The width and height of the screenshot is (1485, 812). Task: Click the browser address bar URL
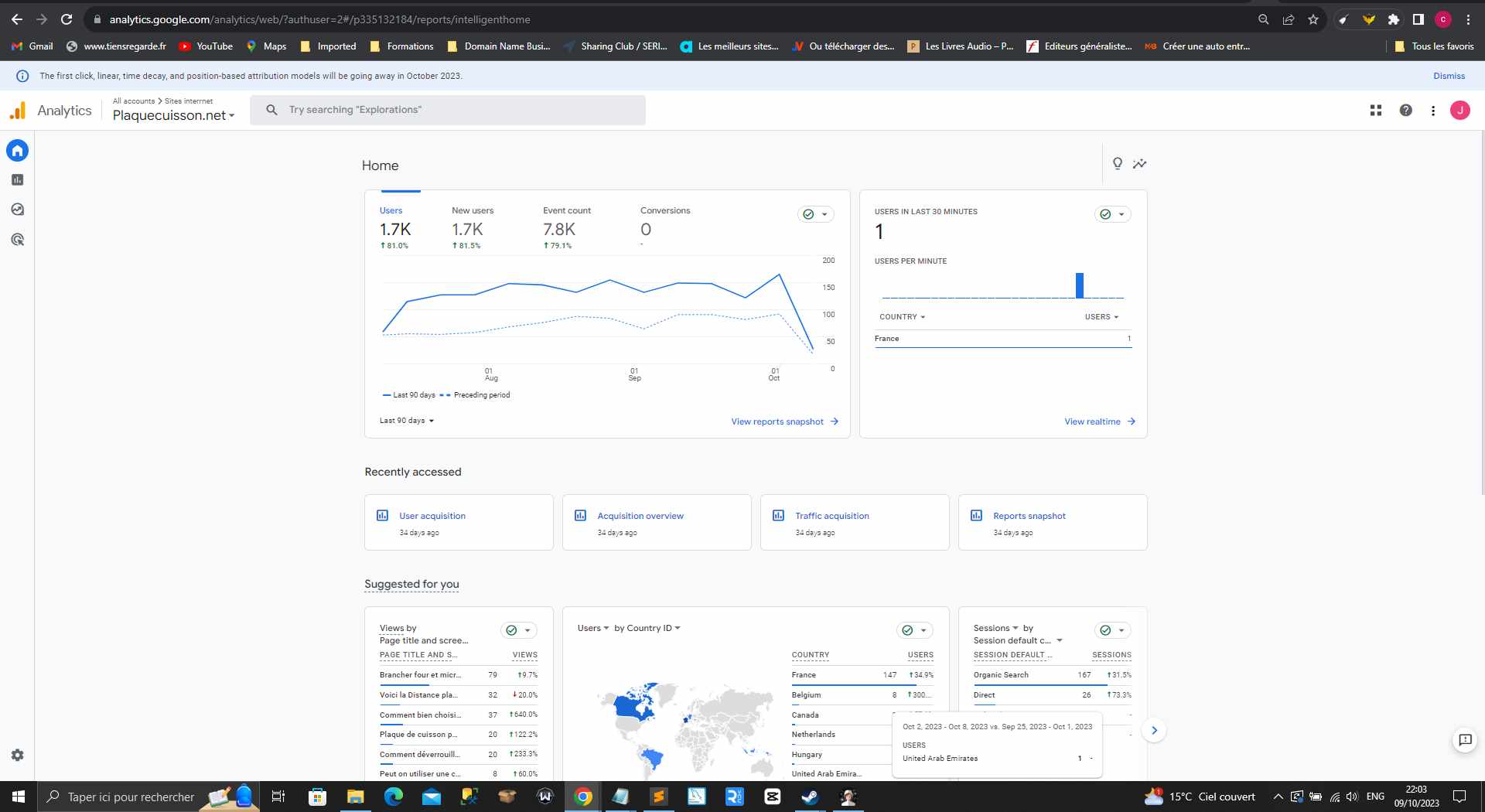tap(319, 19)
